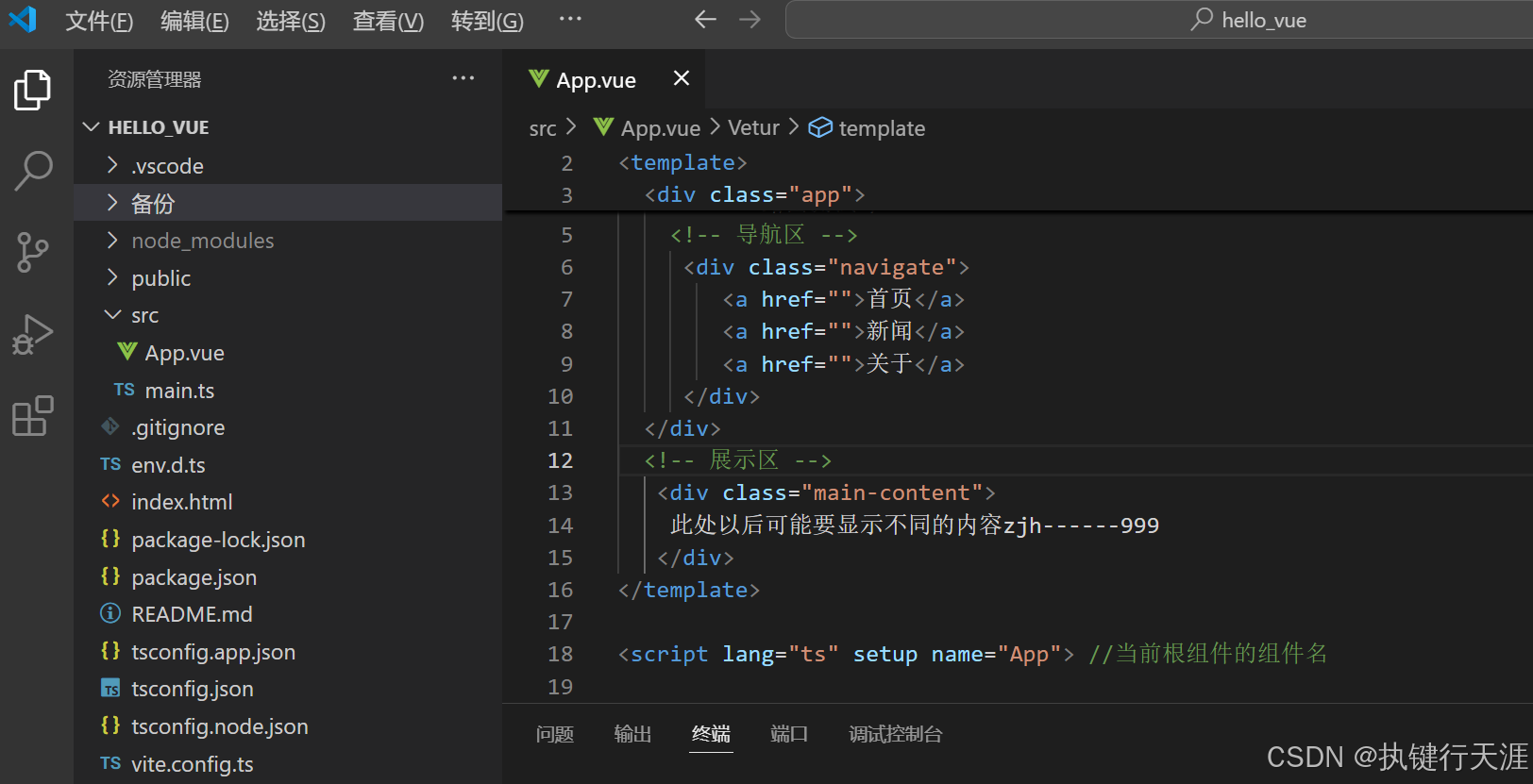Image resolution: width=1533 pixels, height=784 pixels.
Task: Click the template symbol icon in breadcrumb
Action: [x=820, y=127]
